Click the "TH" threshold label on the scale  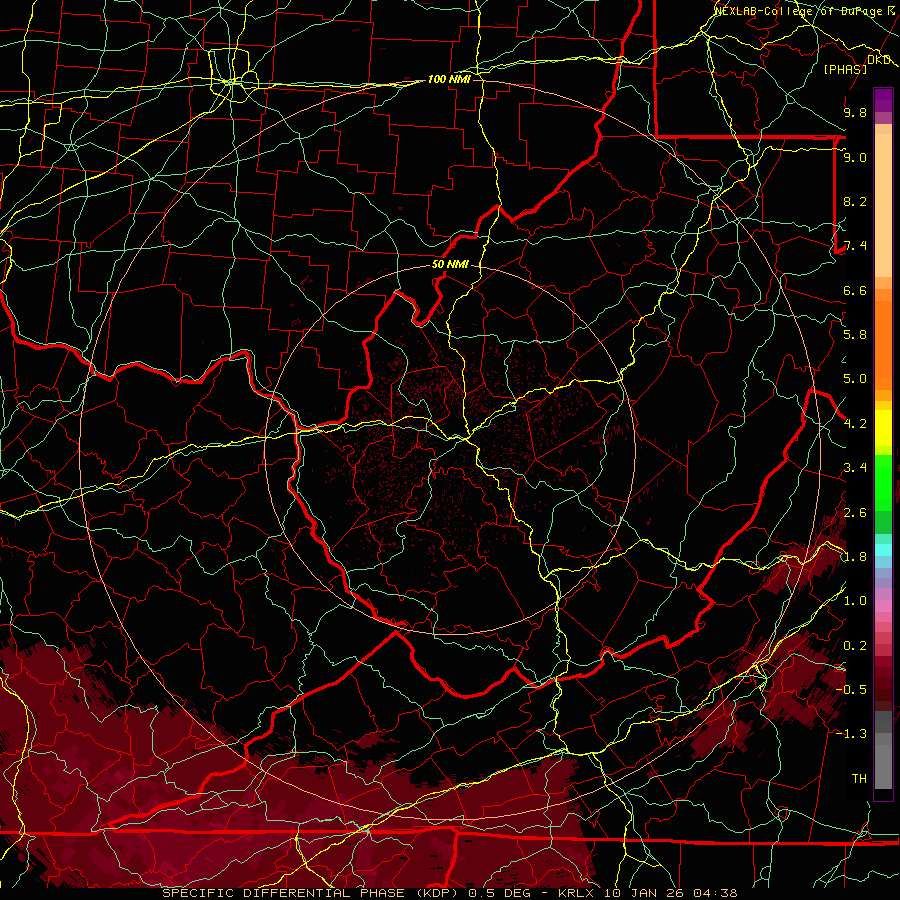(x=859, y=779)
